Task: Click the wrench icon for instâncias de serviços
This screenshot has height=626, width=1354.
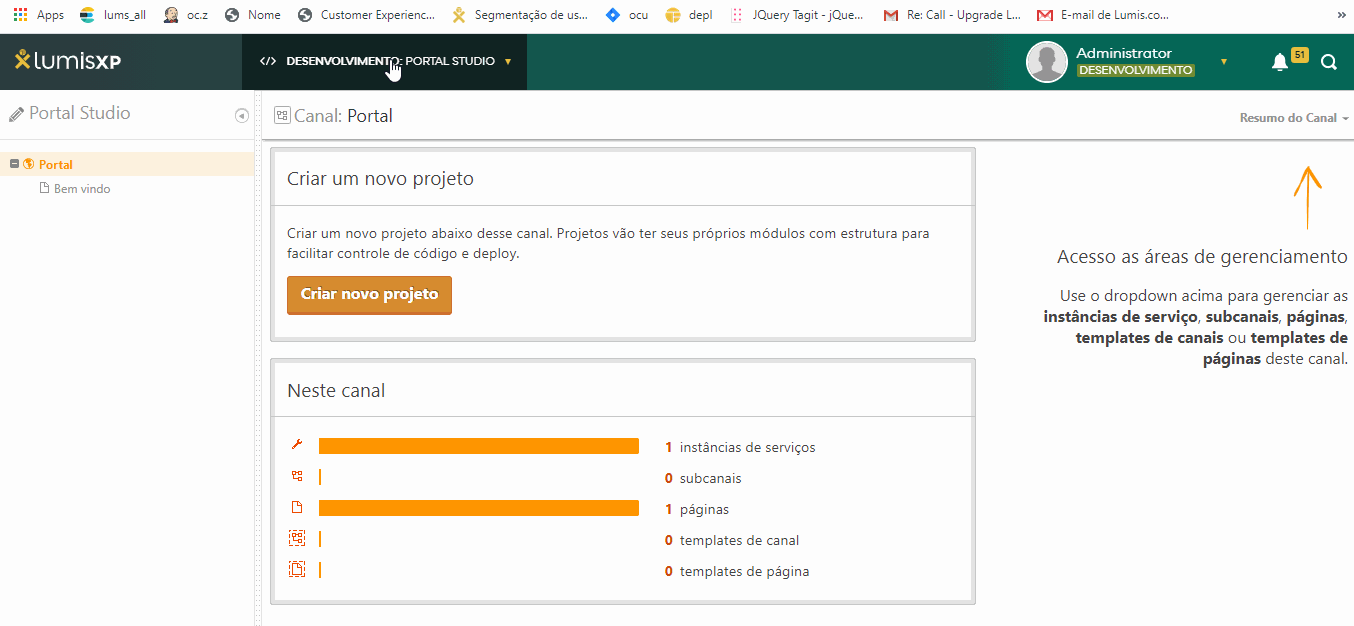Action: click(x=296, y=446)
